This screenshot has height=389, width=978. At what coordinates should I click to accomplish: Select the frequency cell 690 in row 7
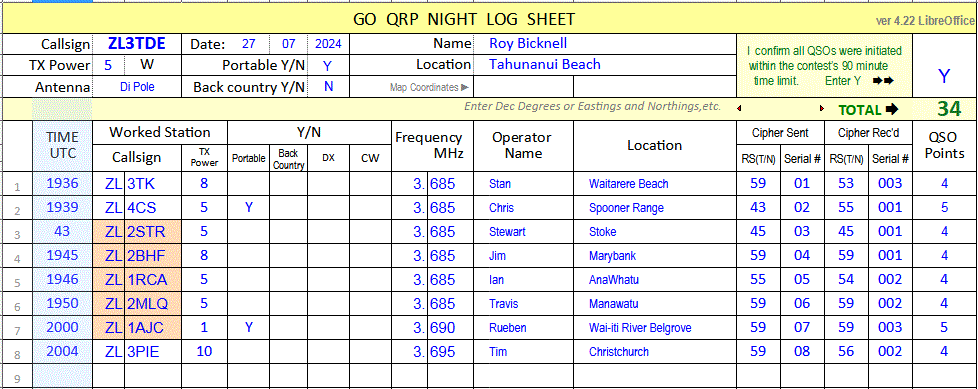pos(450,327)
